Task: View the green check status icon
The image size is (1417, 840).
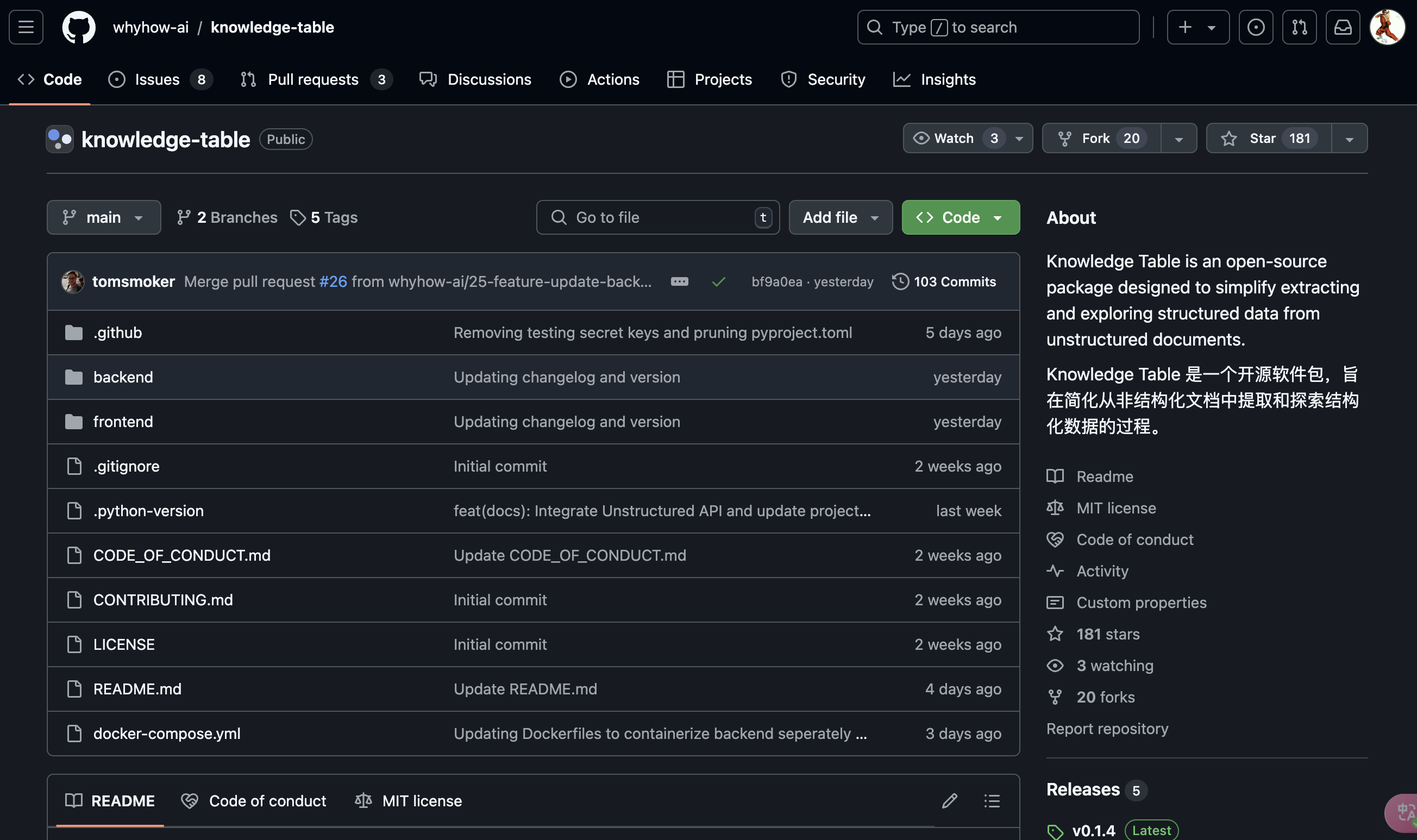Action: point(719,282)
